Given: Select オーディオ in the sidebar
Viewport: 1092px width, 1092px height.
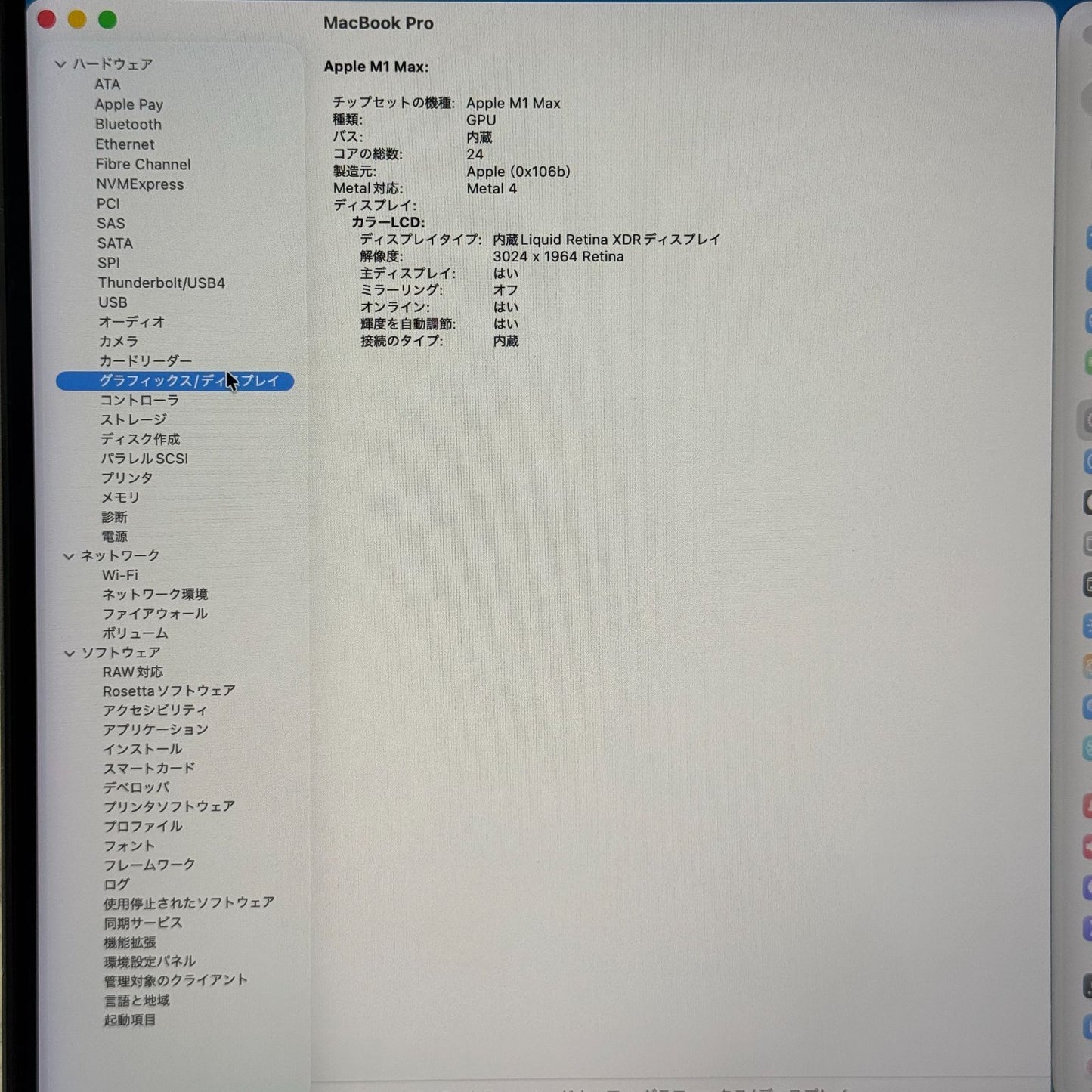Looking at the screenshot, I should tap(131, 322).
